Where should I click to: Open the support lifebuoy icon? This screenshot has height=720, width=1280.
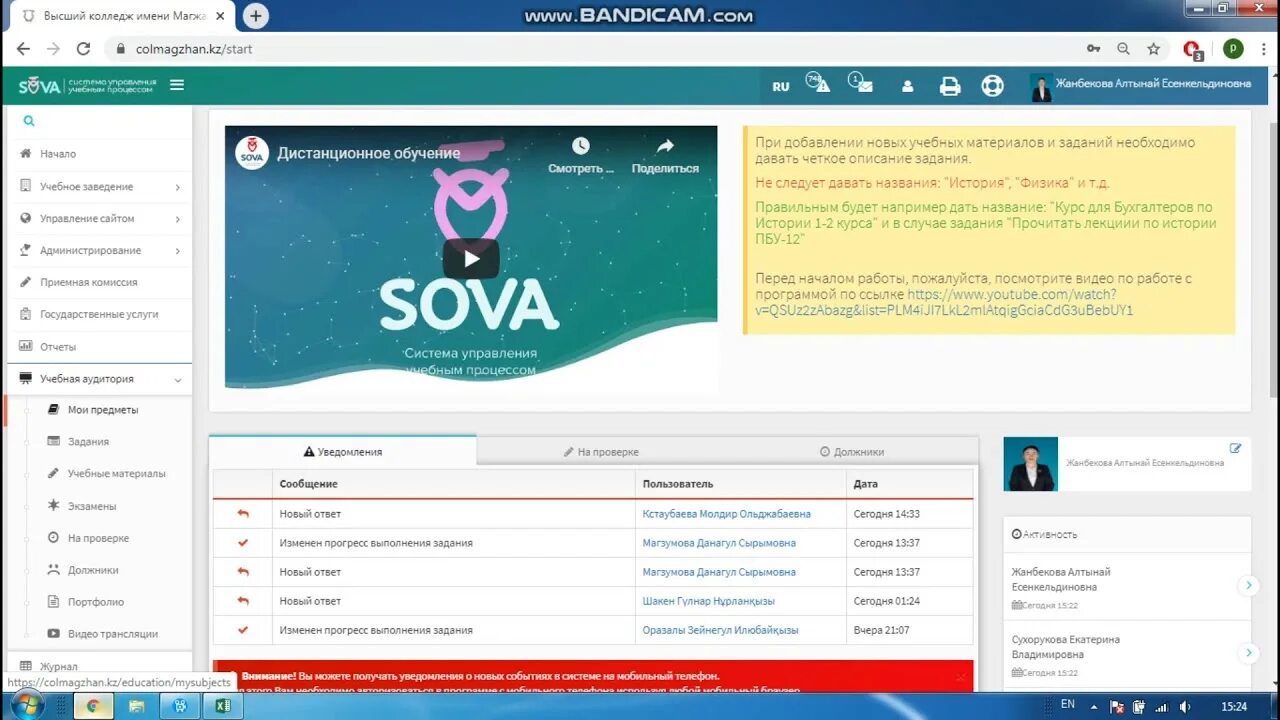tap(992, 86)
